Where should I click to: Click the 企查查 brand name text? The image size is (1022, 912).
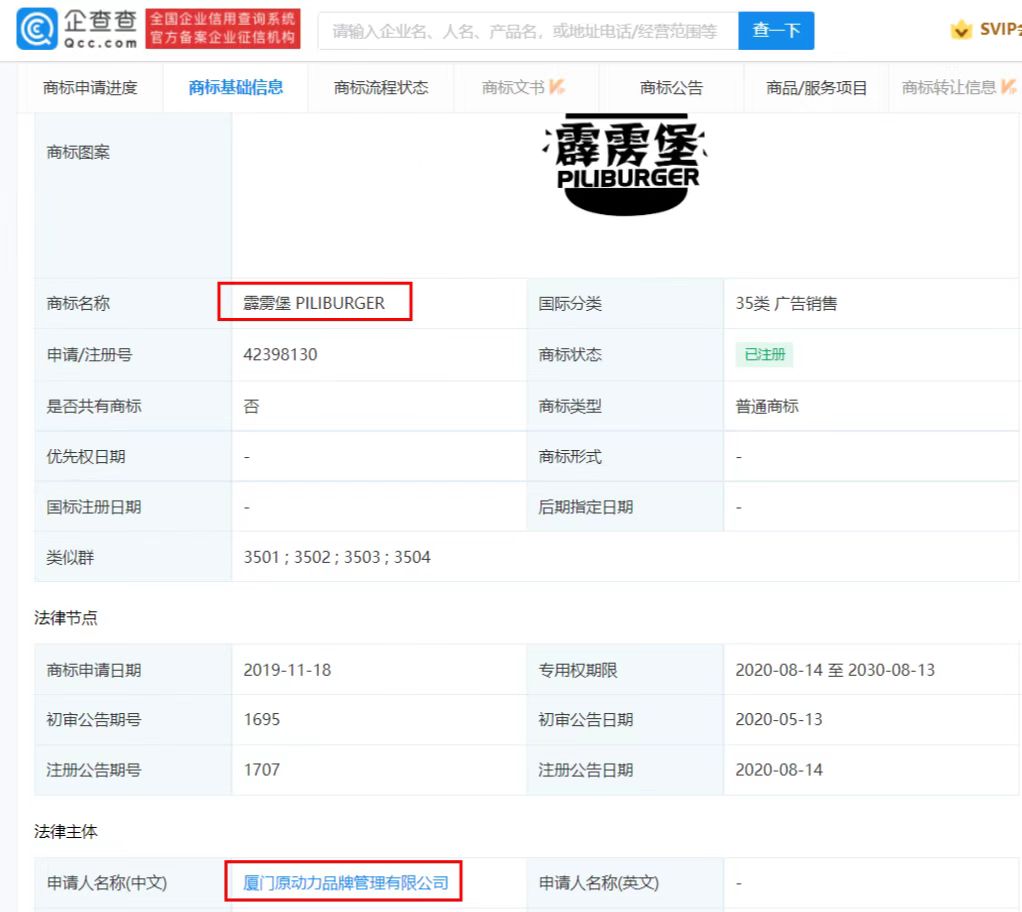click(x=100, y=21)
